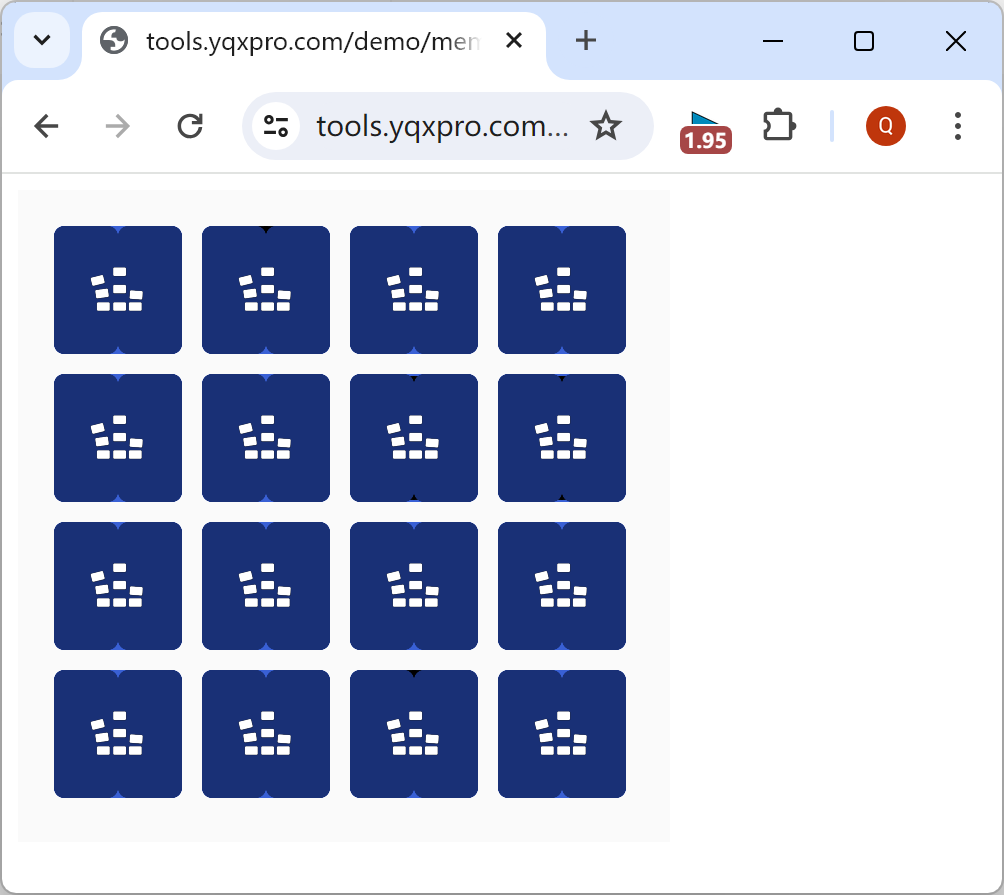Flip the fourth card in the bottom row
1004x895 pixels.
tap(562, 734)
